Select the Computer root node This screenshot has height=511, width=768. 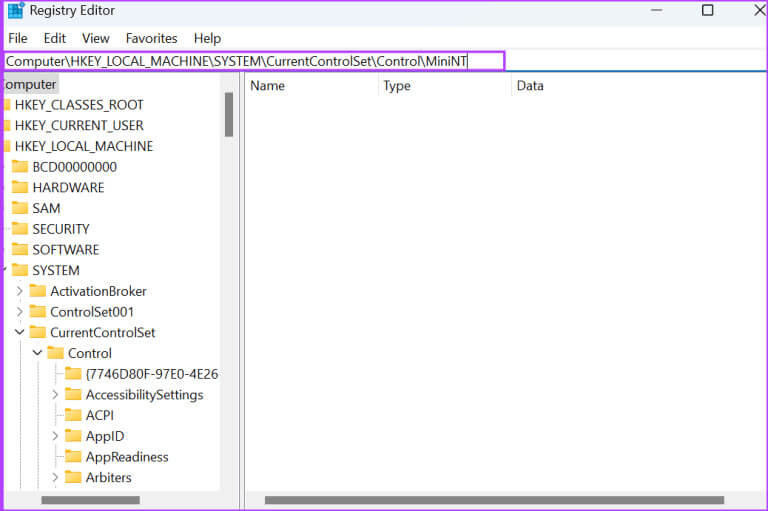tap(29, 84)
